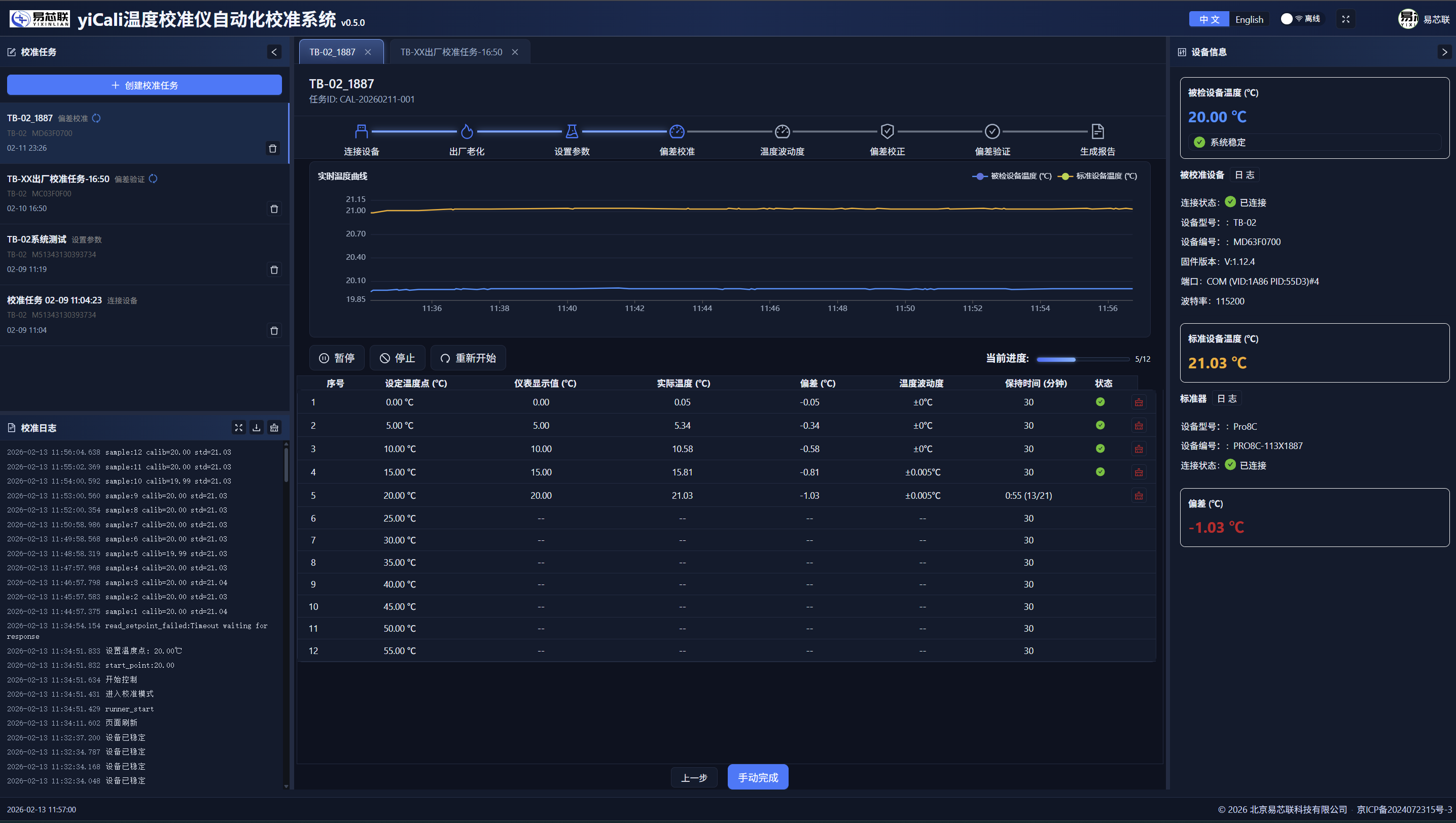Click 手动完成 to finish manually

pos(758,777)
